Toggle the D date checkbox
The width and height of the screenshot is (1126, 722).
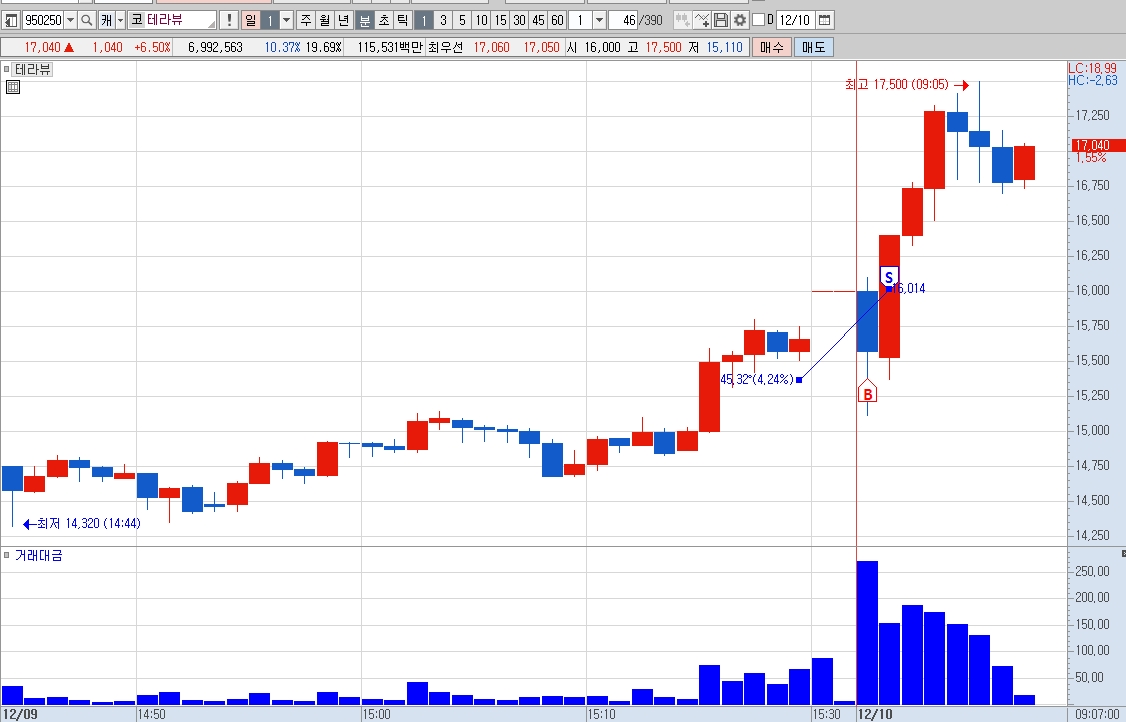coord(758,19)
